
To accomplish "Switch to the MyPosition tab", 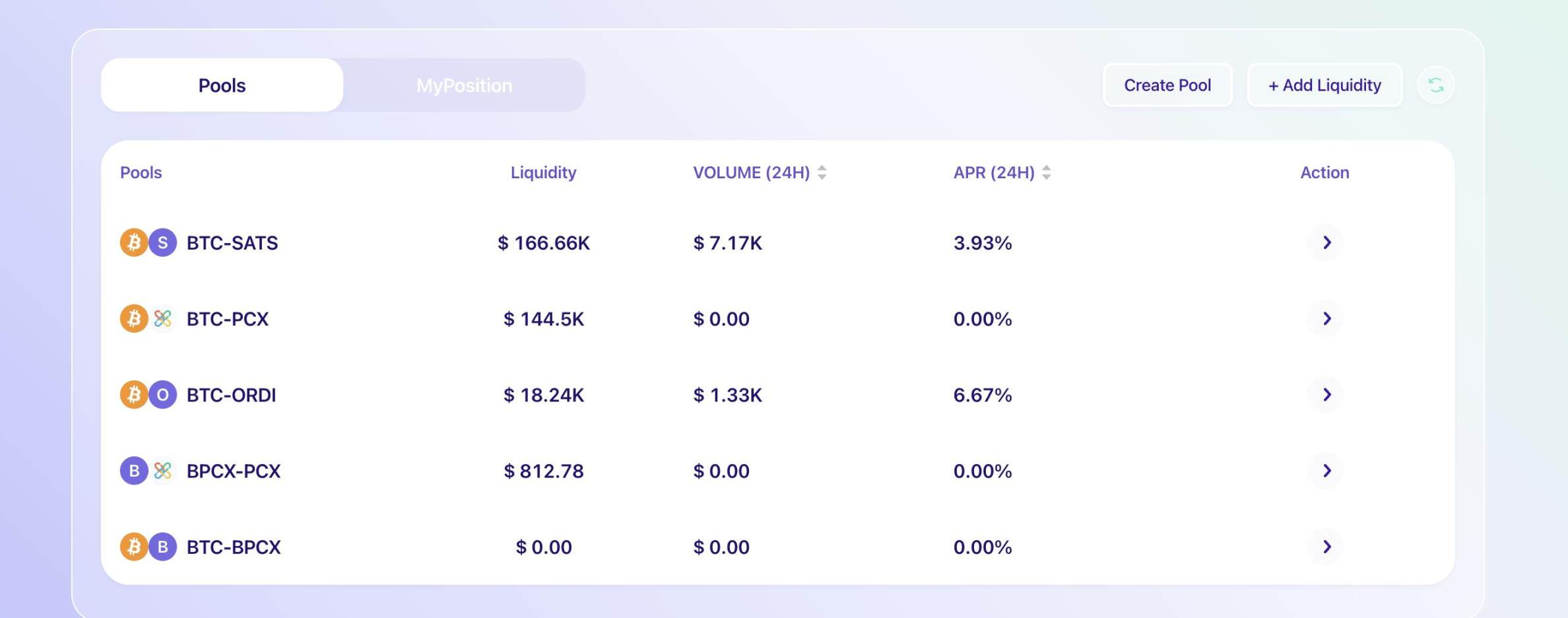I will (464, 85).
